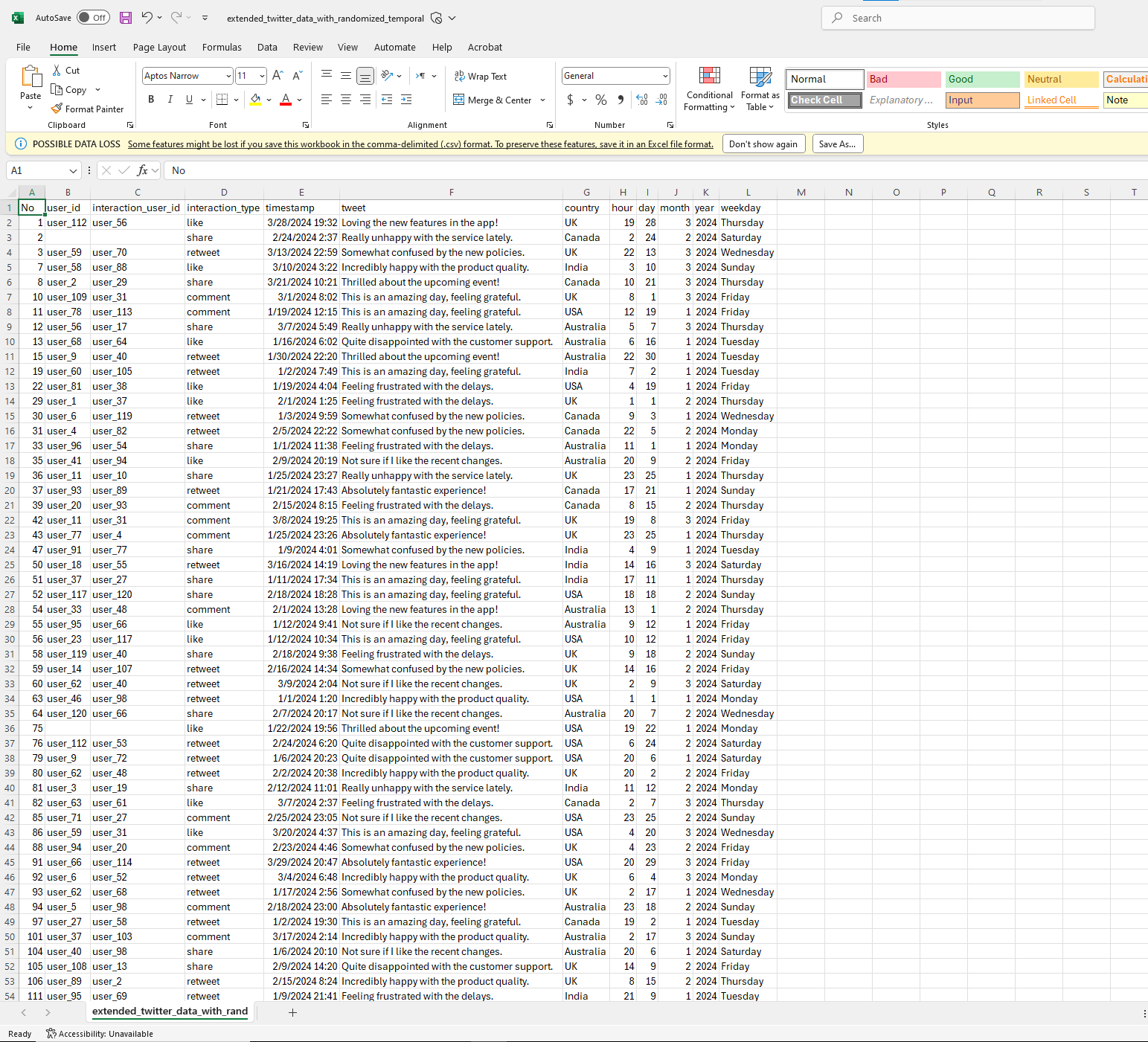This screenshot has height=1042, width=1148.
Task: Apply comma style number format
Action: coord(621,100)
